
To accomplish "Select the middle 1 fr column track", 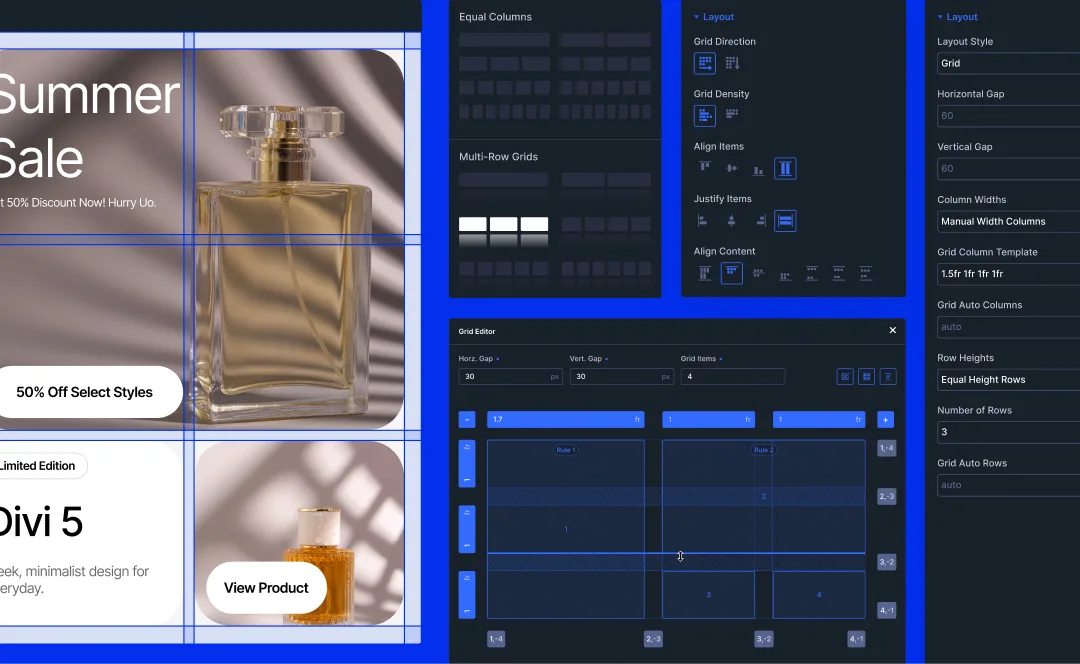I will click(x=709, y=419).
